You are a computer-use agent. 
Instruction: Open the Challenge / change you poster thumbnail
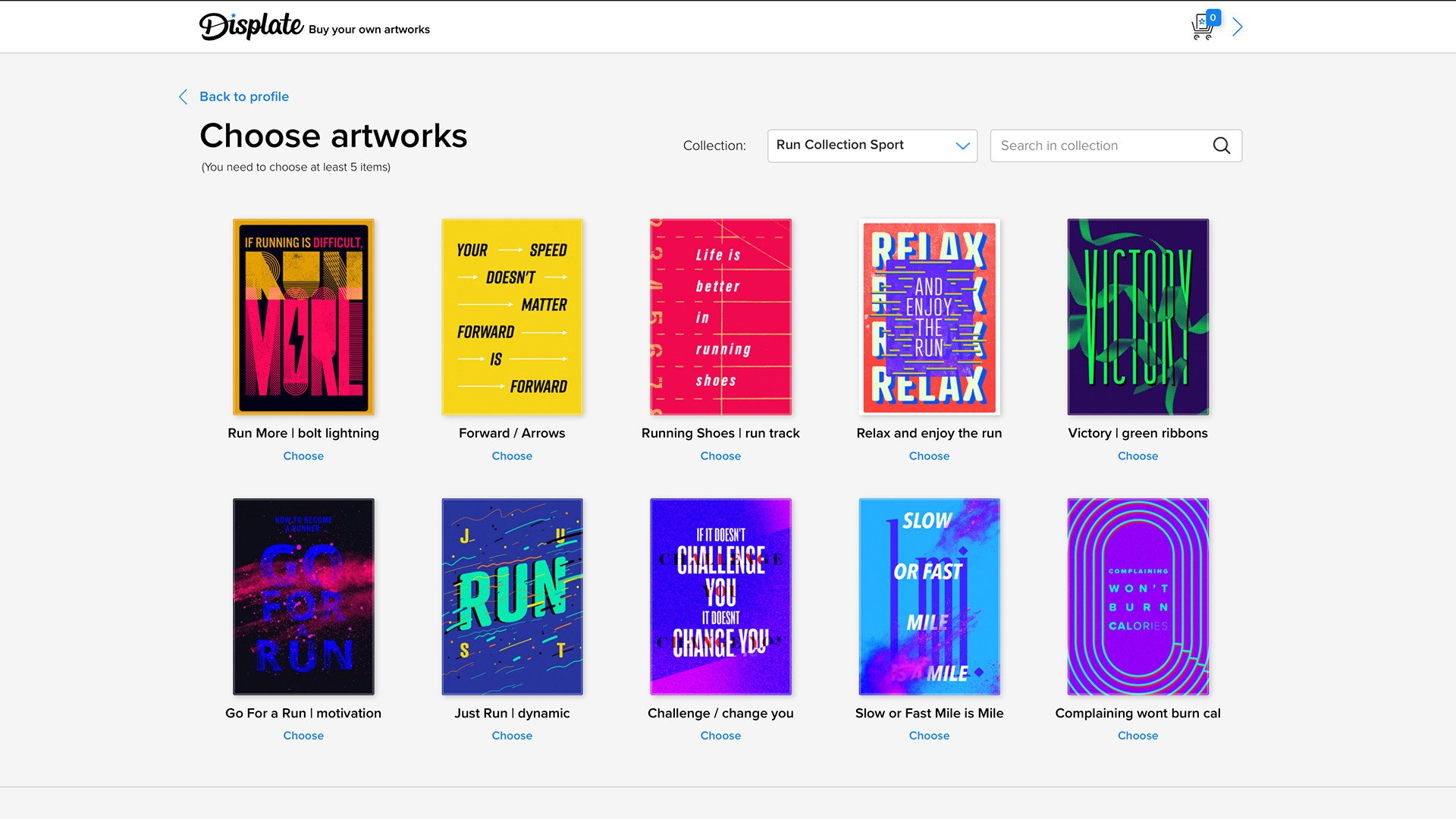tap(720, 596)
